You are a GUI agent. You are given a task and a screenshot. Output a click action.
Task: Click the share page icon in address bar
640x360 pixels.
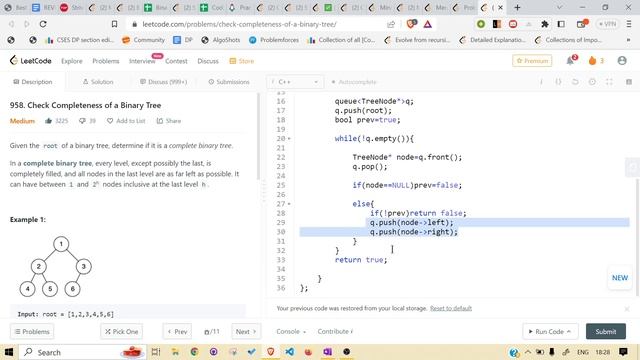coord(391,24)
